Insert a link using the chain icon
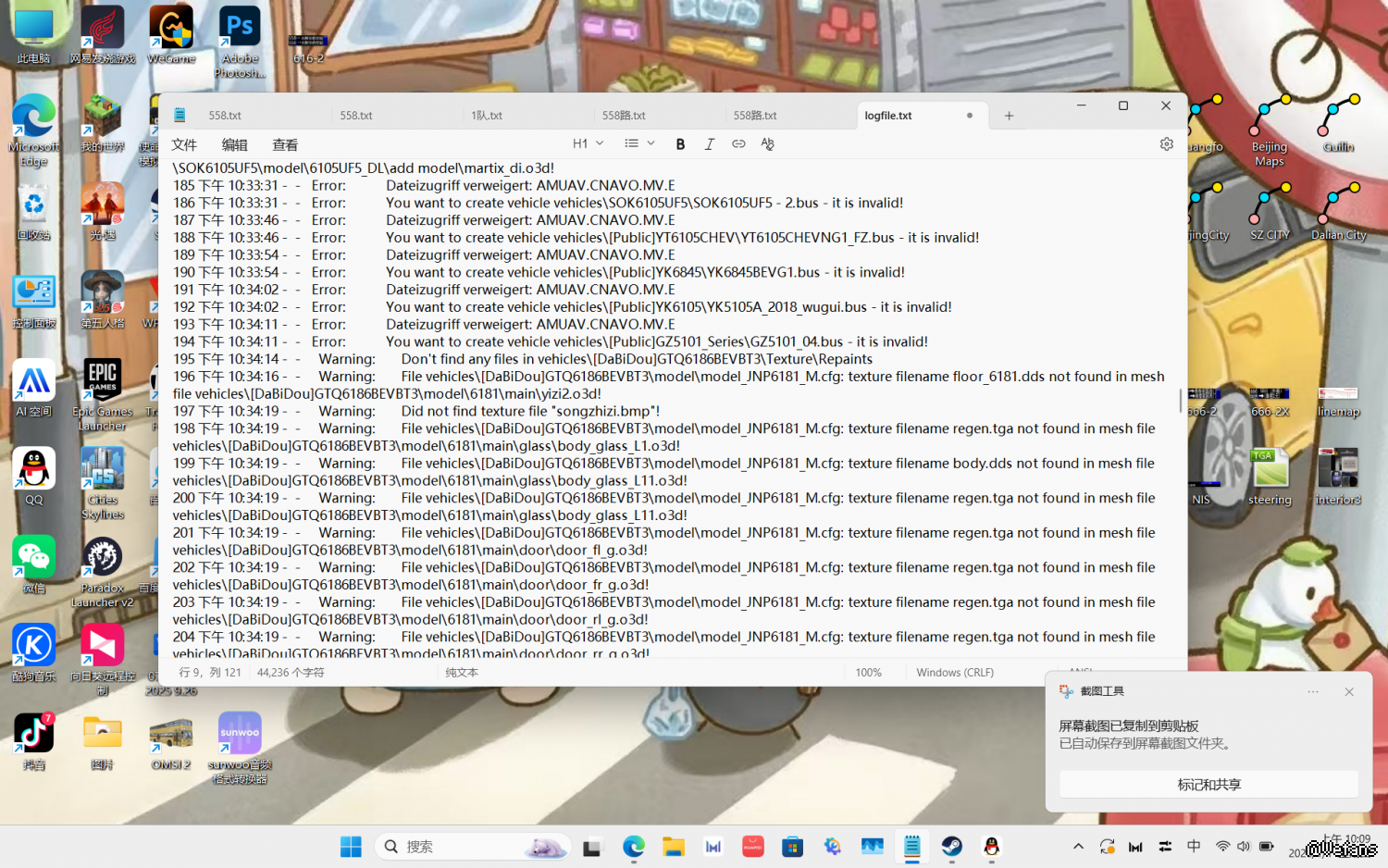 (738, 144)
